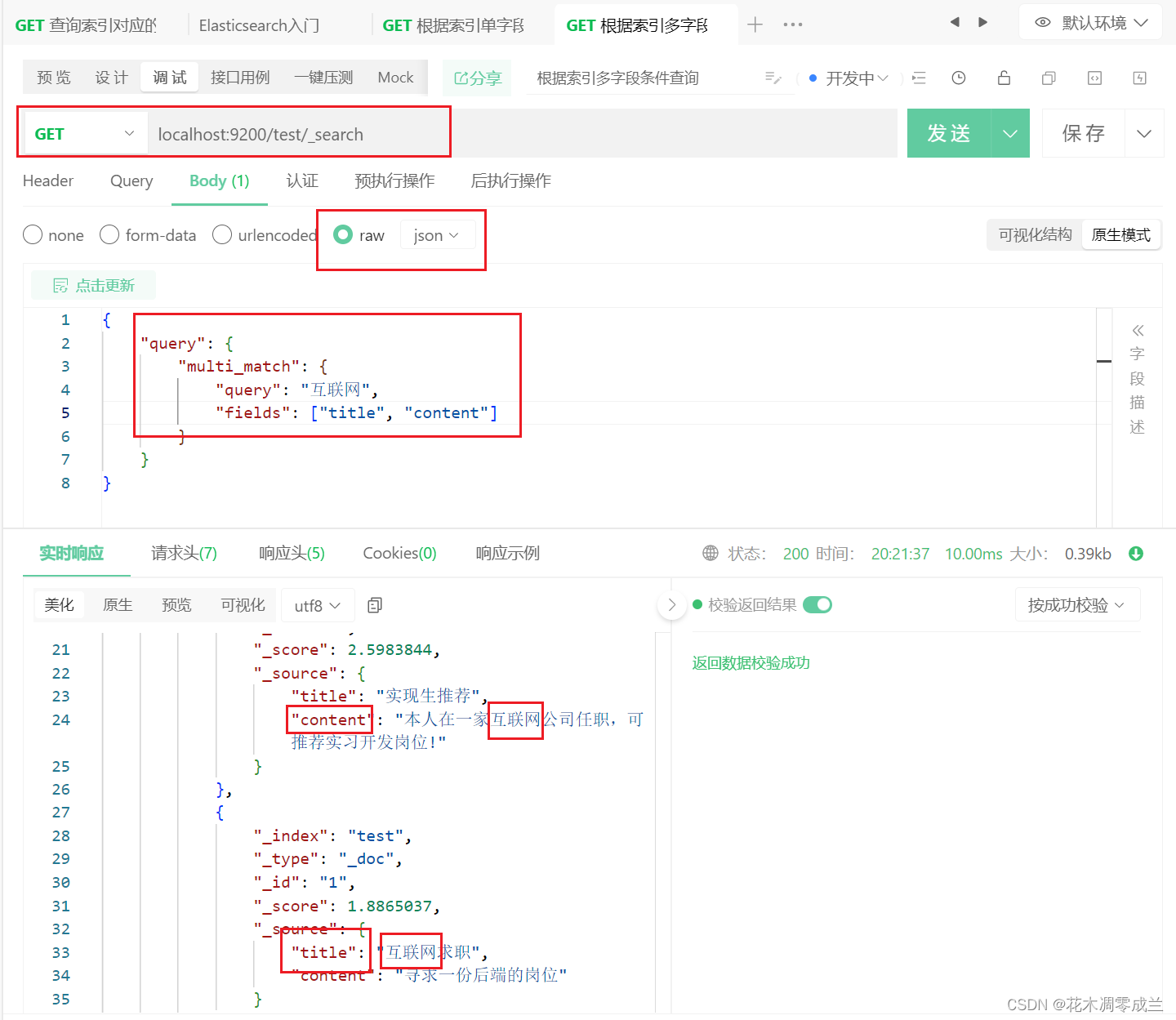
Task: Show response in 原生 view
Action: coord(118,605)
